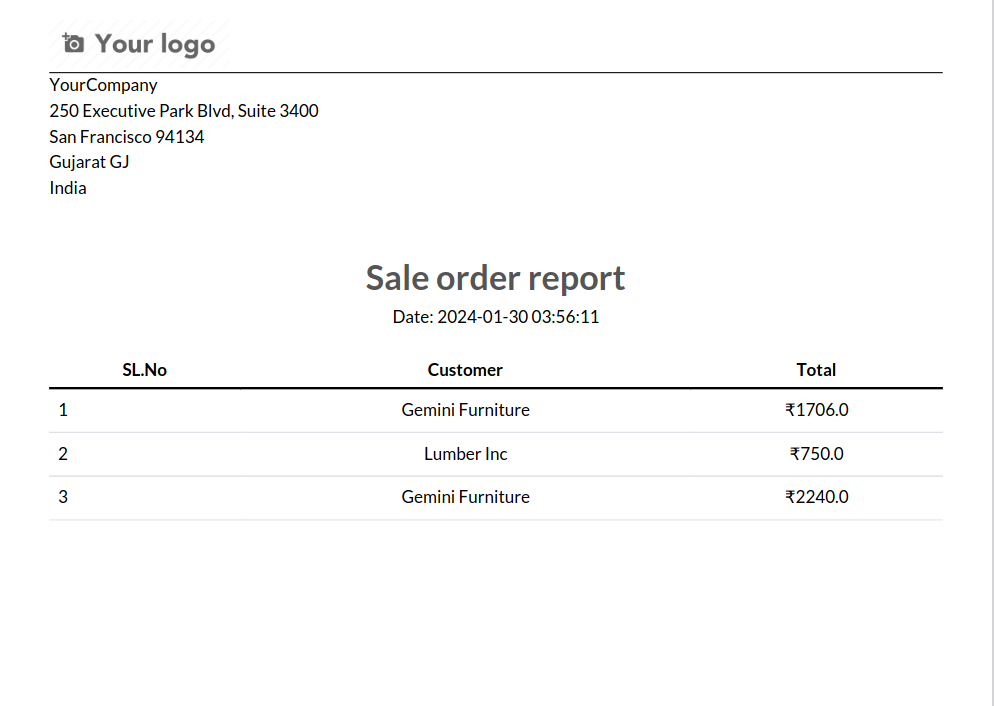Click the India country line
Image resolution: width=994 pixels, height=706 pixels.
[68, 188]
